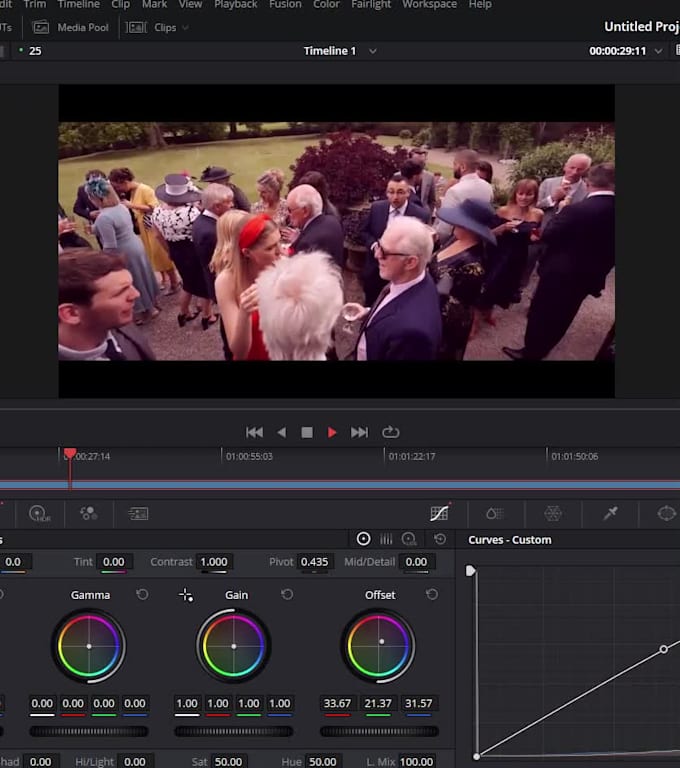Click the Offset red value 33.67
Screen dimensions: 680x768
click(x=337, y=703)
